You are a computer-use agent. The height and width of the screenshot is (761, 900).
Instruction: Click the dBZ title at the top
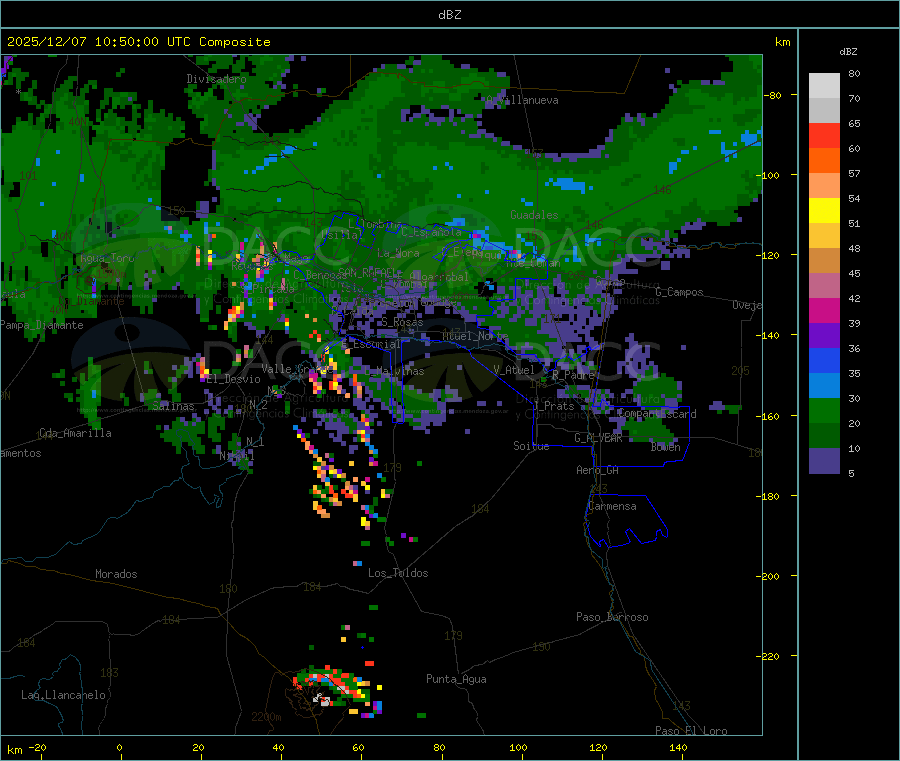coord(449,15)
